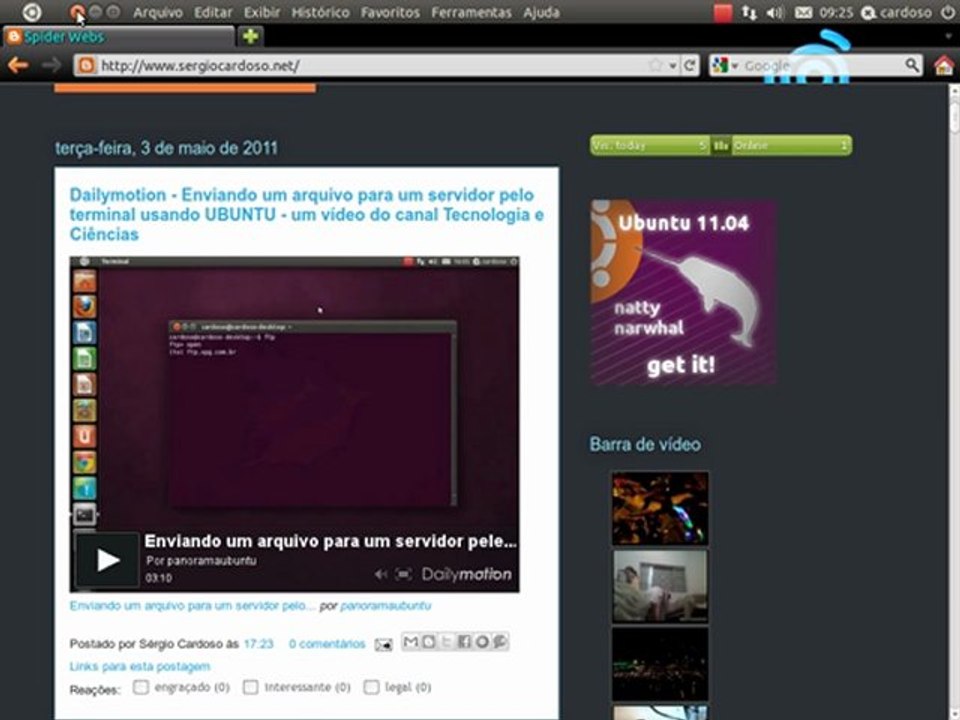The width and height of the screenshot is (960, 720).
Task: Click the Barra de vídeo heading
Action: click(645, 444)
